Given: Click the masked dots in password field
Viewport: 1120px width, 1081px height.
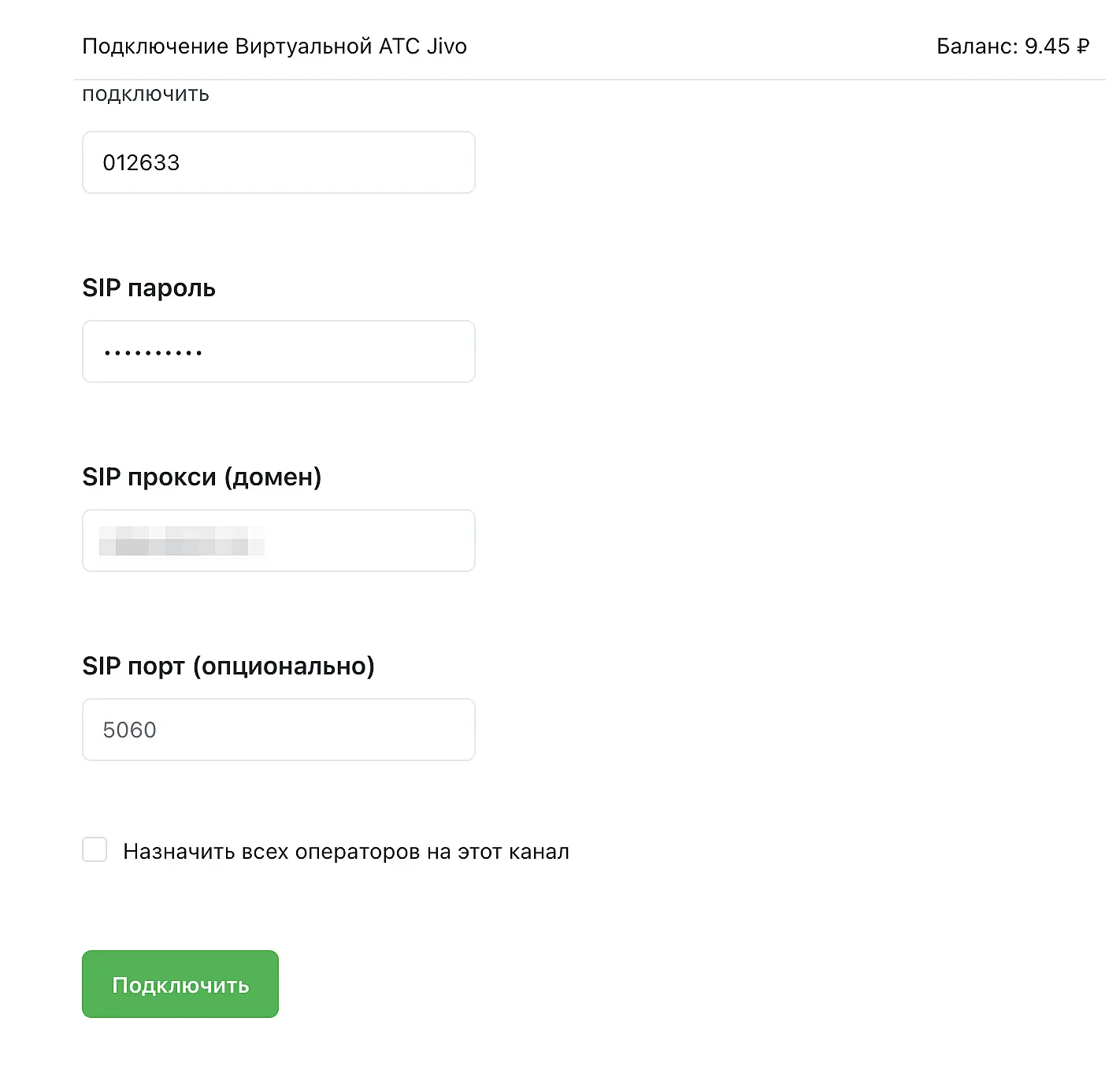Looking at the screenshot, I should pyautogui.click(x=153, y=353).
